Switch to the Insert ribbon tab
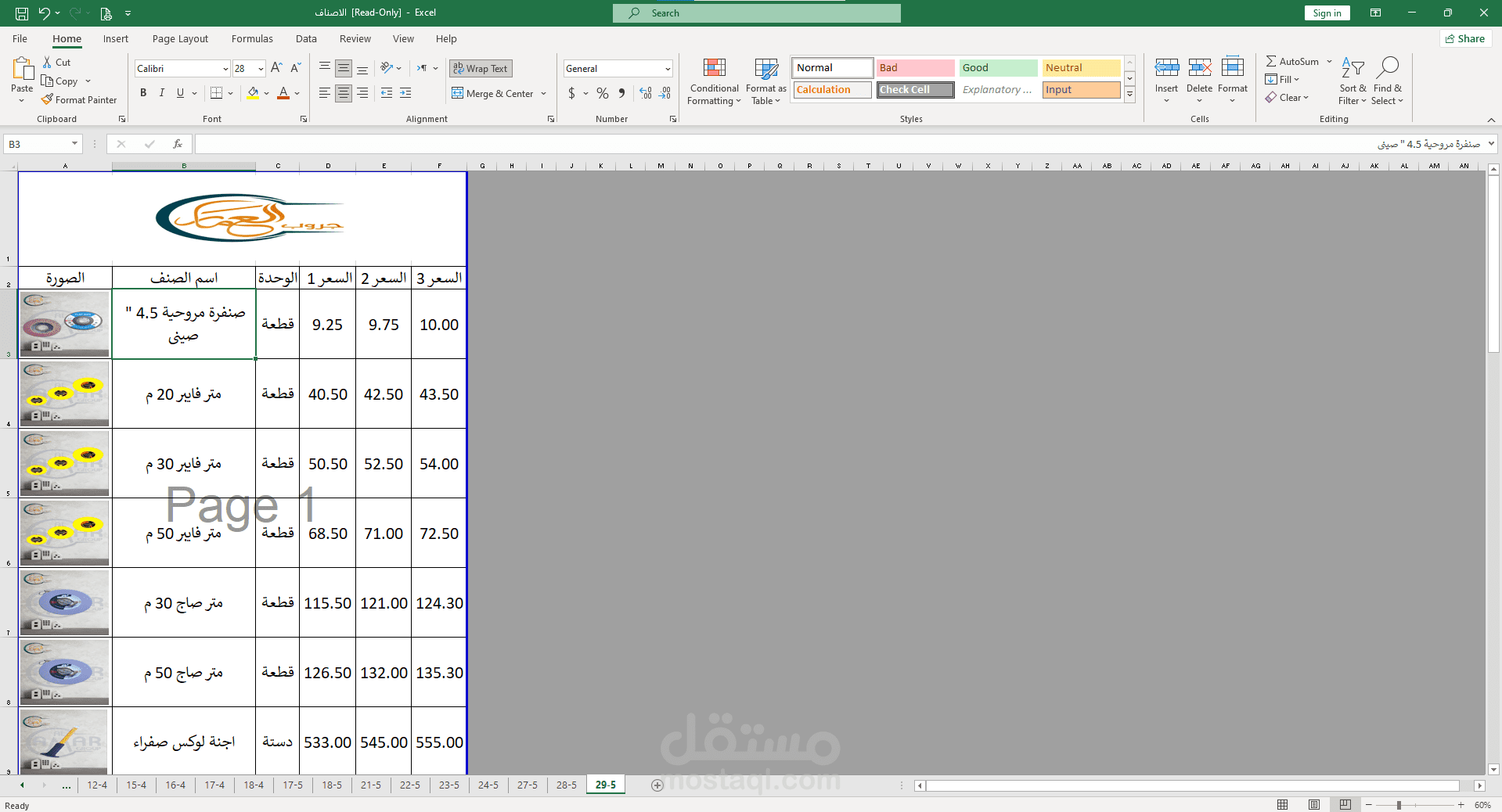The image size is (1502, 812). (x=116, y=38)
